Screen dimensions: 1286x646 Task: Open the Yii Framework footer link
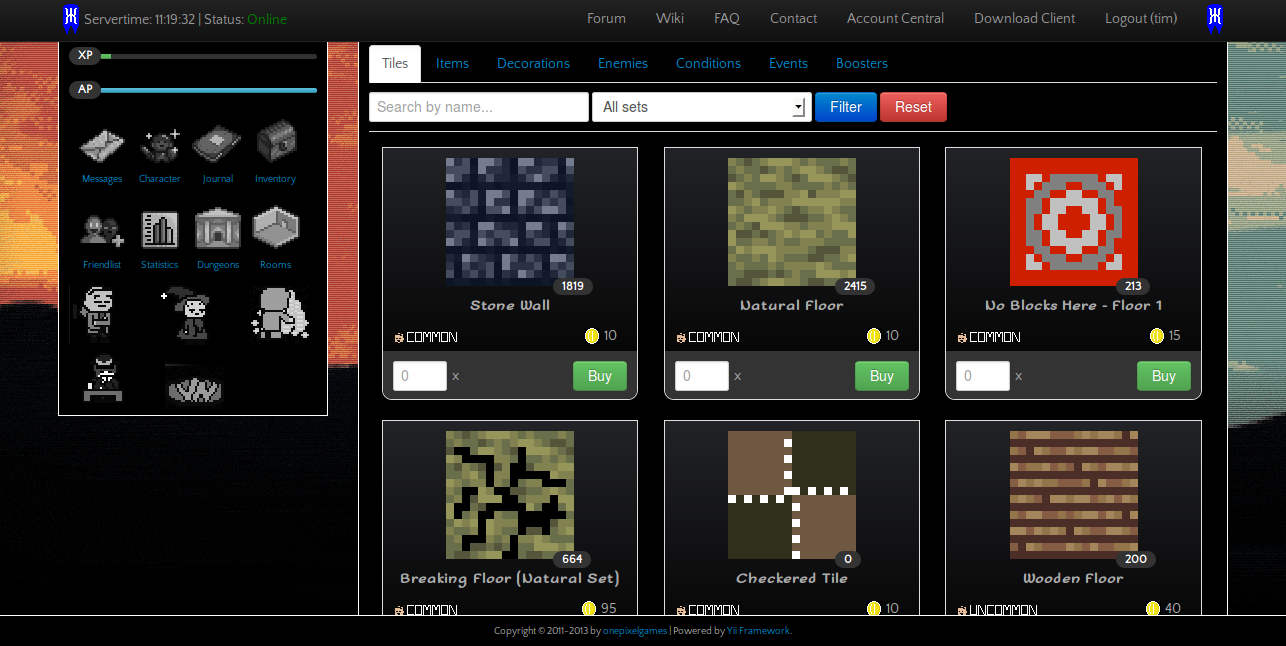[758, 631]
